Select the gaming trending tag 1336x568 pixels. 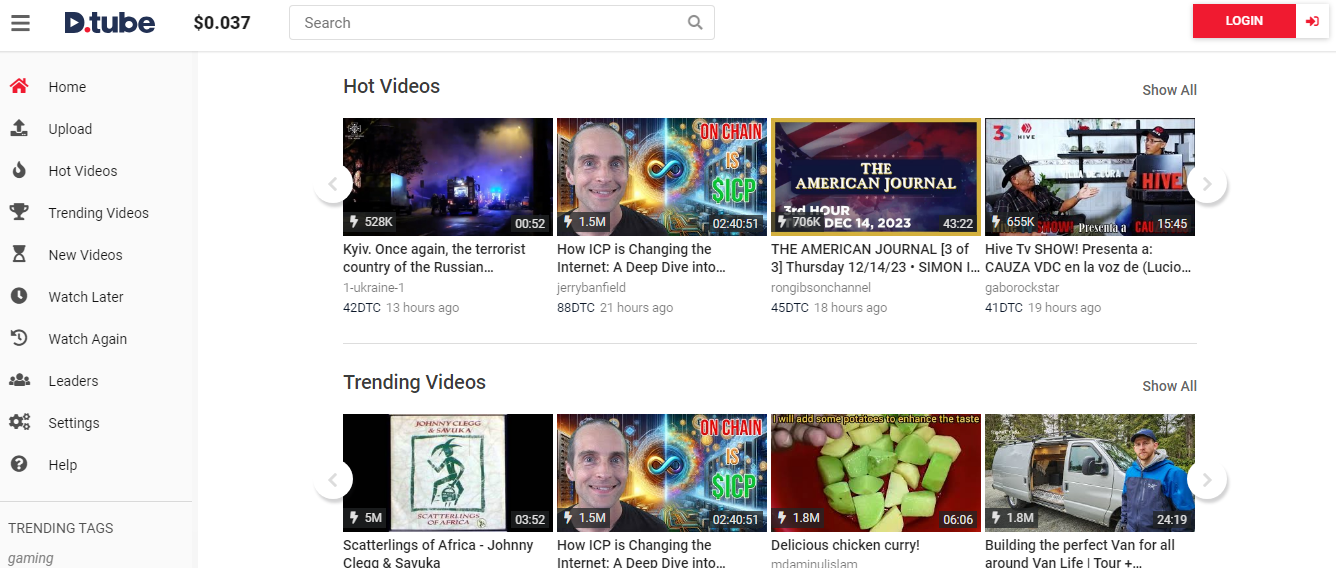31,558
